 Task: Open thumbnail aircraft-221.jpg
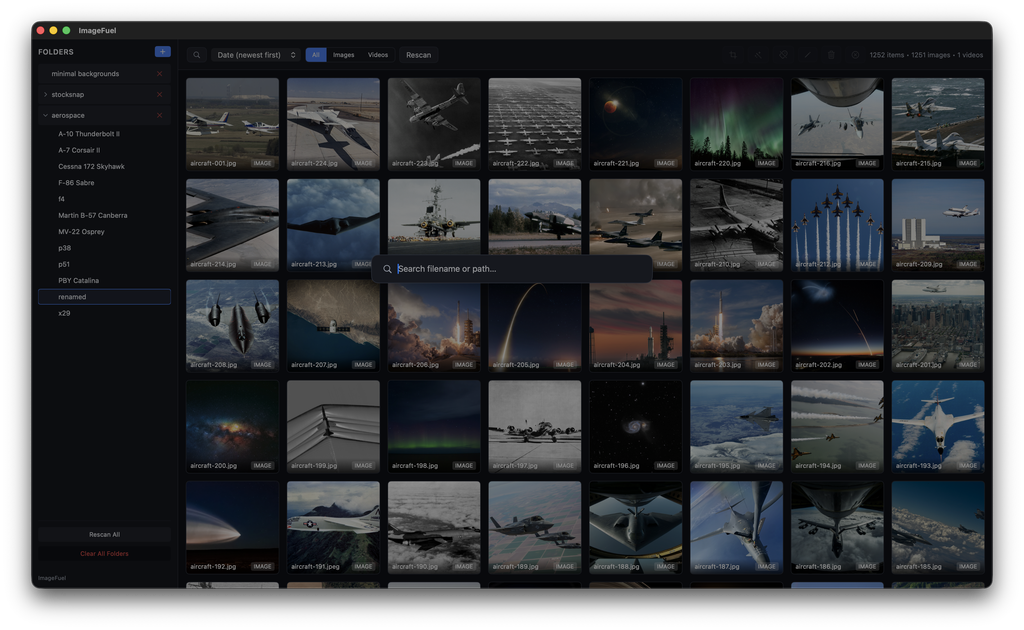click(635, 124)
